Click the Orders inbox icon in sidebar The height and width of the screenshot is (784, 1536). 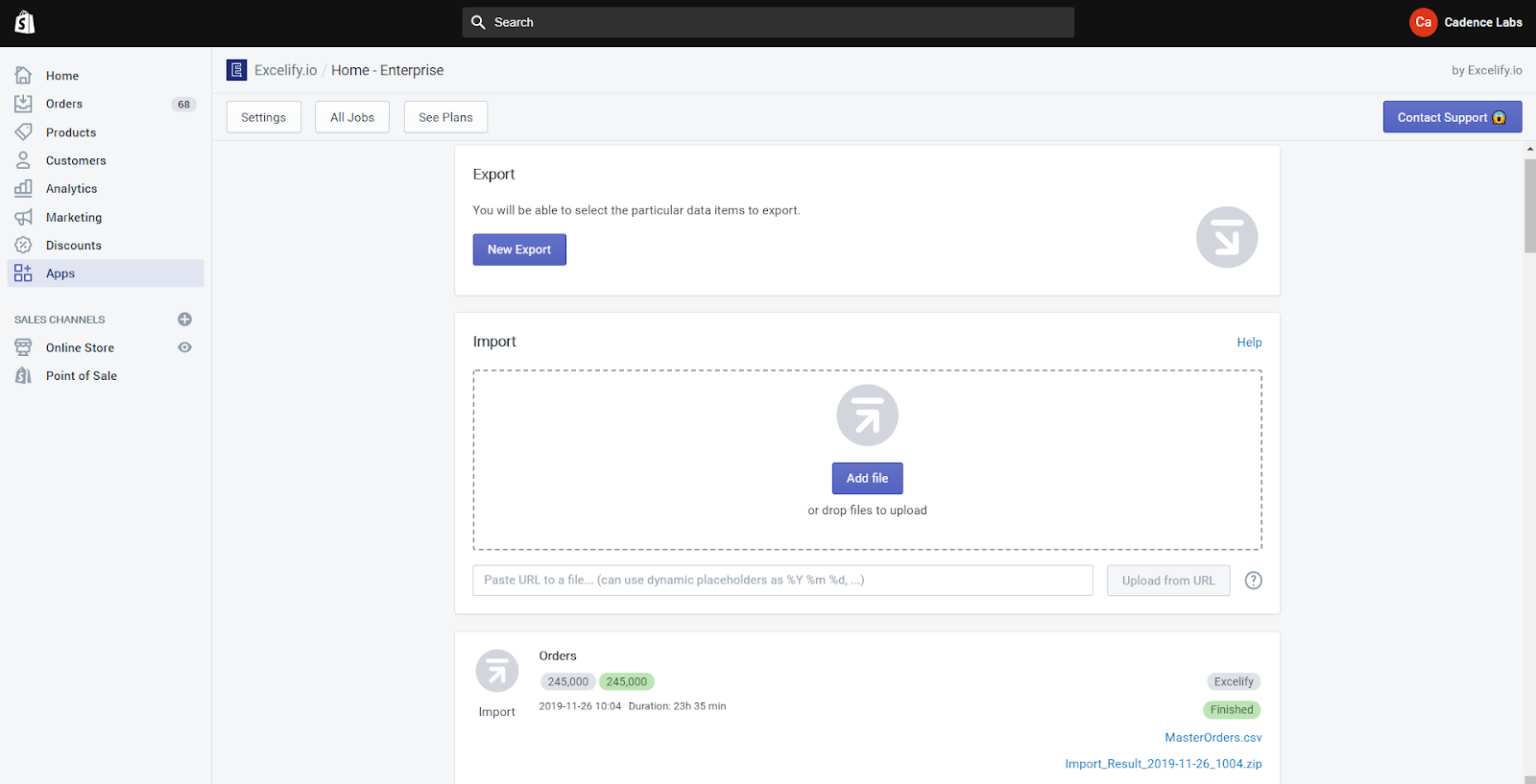click(x=23, y=104)
